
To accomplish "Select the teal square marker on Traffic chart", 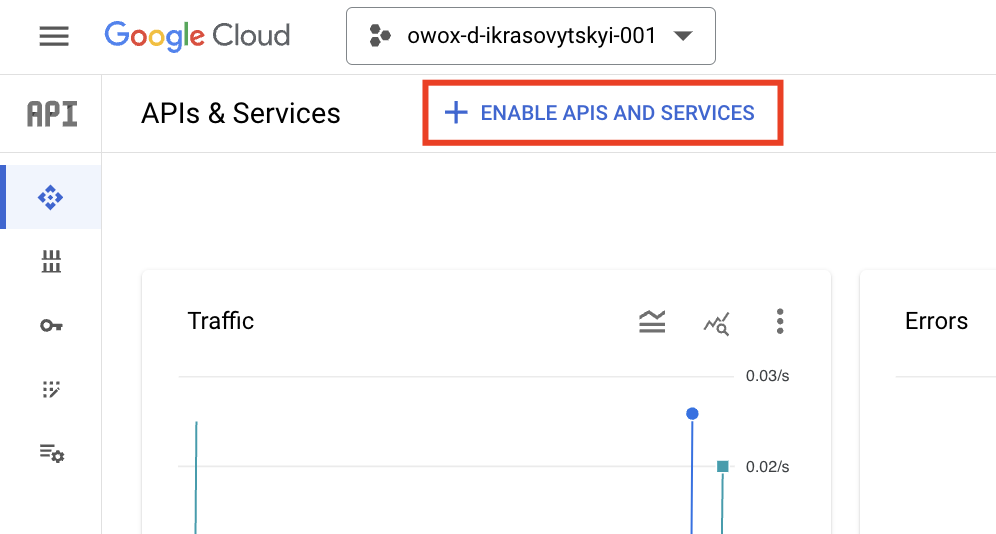I will (x=722, y=467).
